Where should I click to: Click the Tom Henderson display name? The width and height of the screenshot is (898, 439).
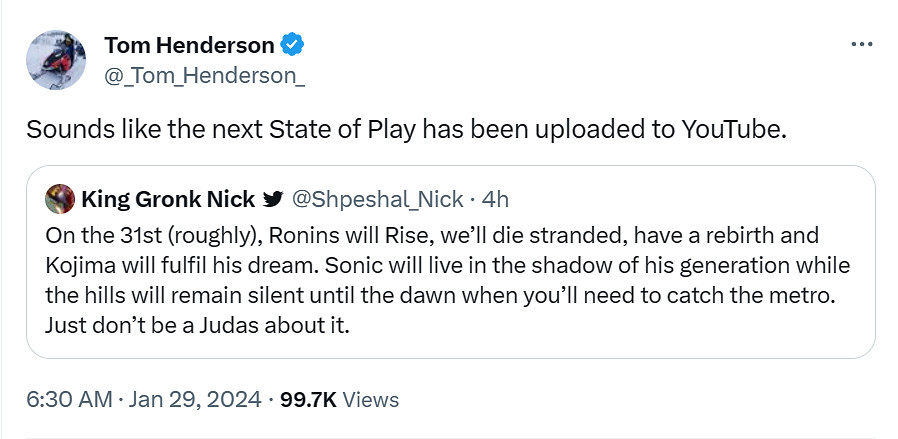tap(189, 45)
